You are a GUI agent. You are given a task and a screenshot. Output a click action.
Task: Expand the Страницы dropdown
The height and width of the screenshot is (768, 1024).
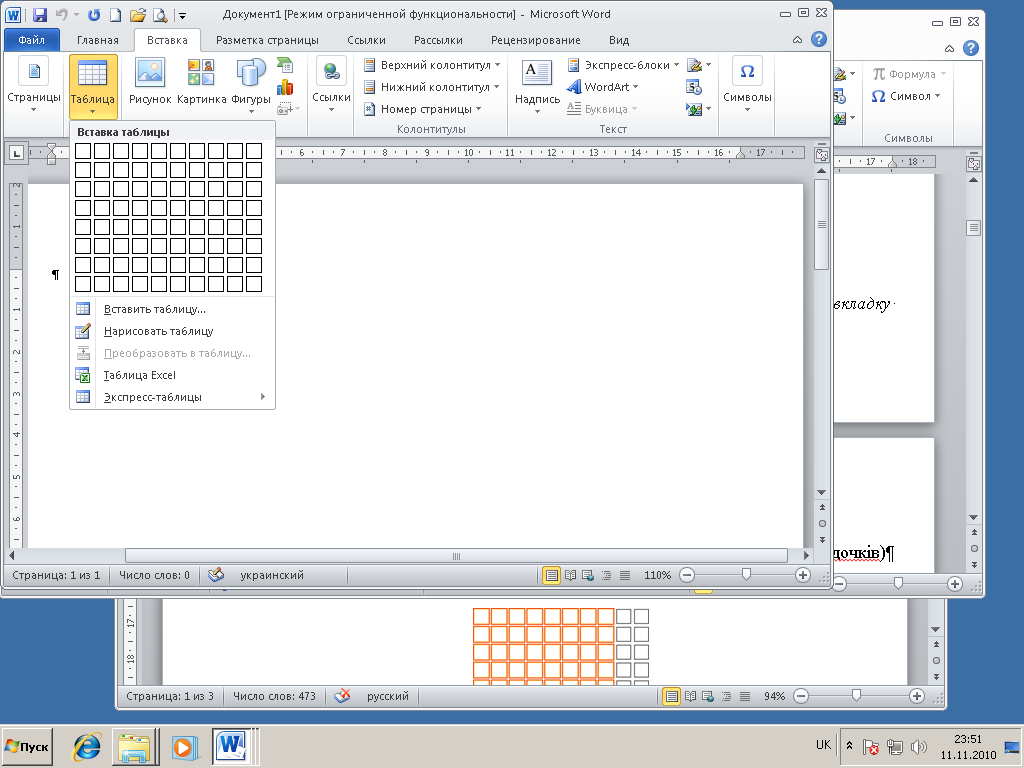33,110
